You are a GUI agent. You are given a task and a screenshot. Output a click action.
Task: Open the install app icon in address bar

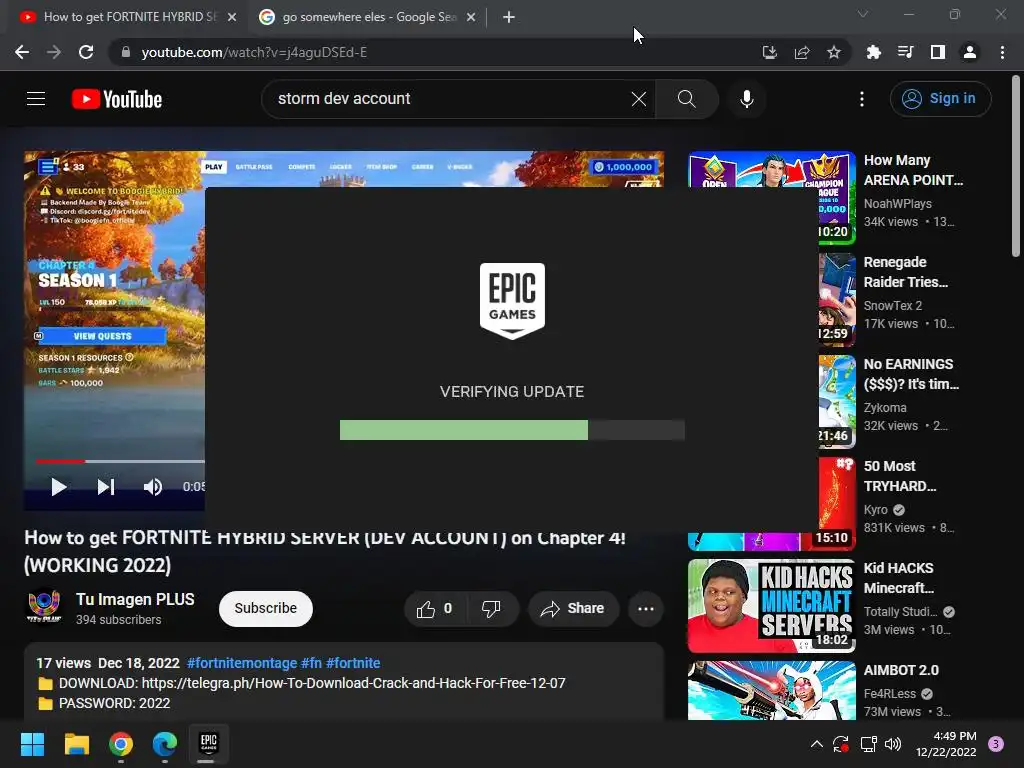click(x=770, y=52)
